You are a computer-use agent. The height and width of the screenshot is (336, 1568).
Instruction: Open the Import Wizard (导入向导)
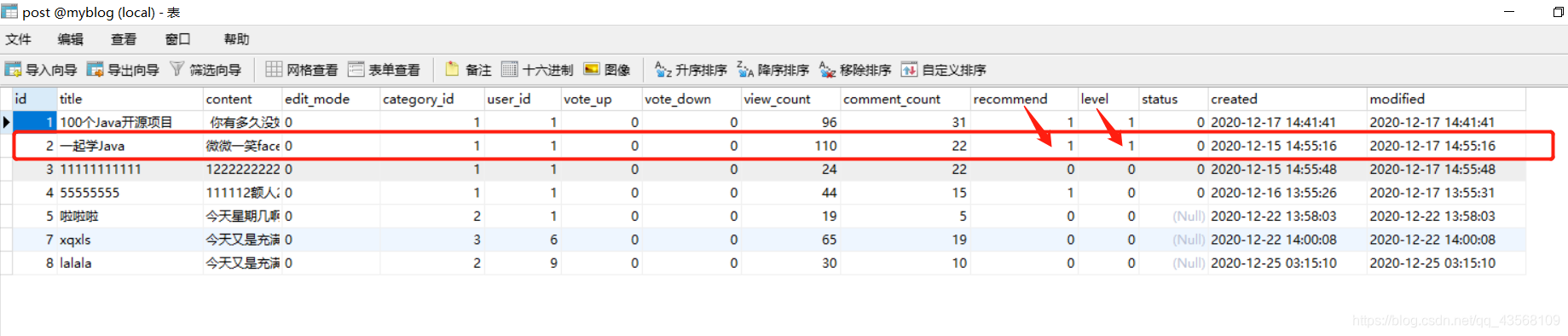41,70
